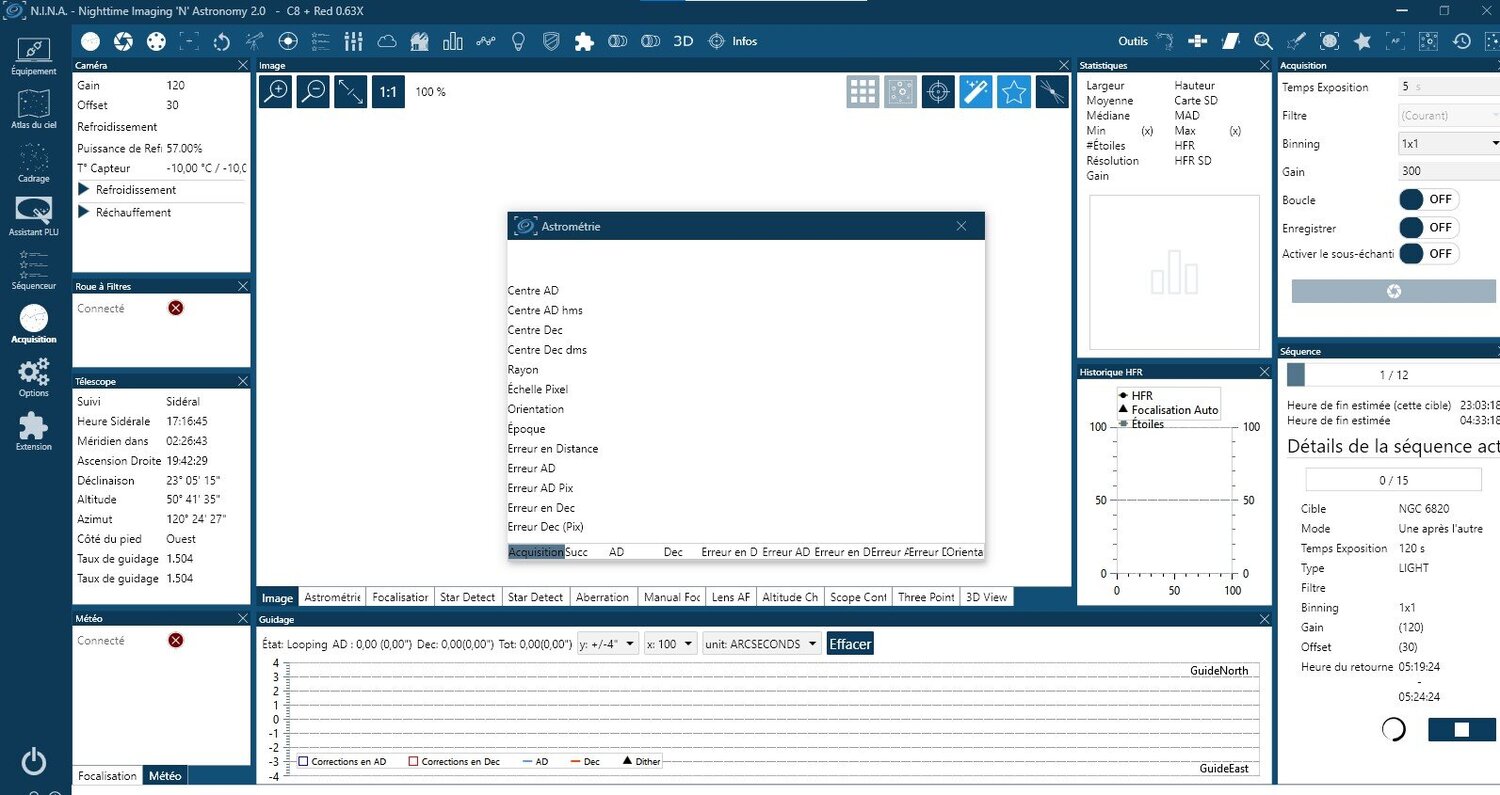The width and height of the screenshot is (1500, 795).
Task: Open the Manual Foc tab
Action: (x=671, y=597)
